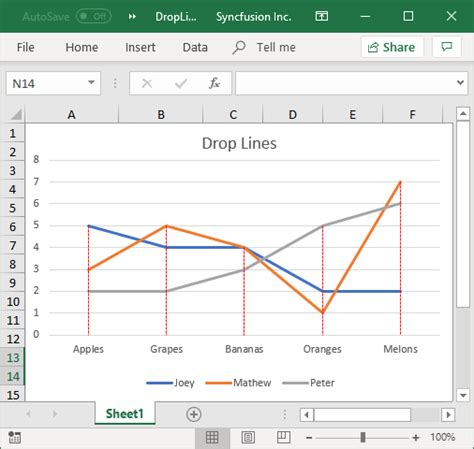Viewport: 474px width, 449px height.
Task: Open macro recording icon in status bar
Action: point(15,437)
